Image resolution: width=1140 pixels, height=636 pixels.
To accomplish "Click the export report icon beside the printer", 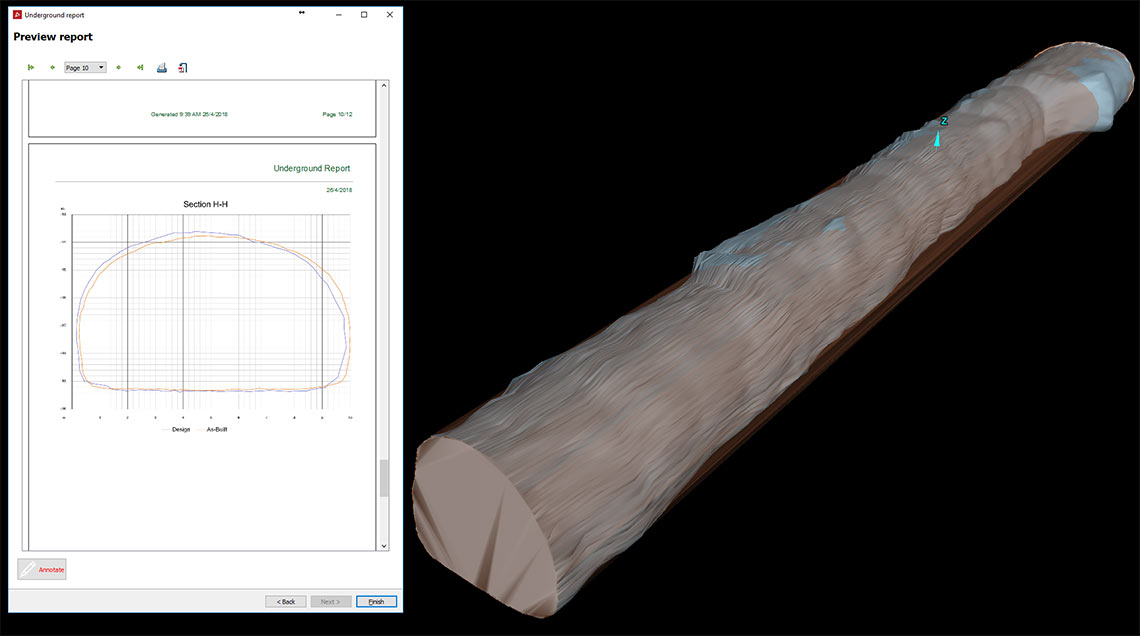I will click(182, 67).
